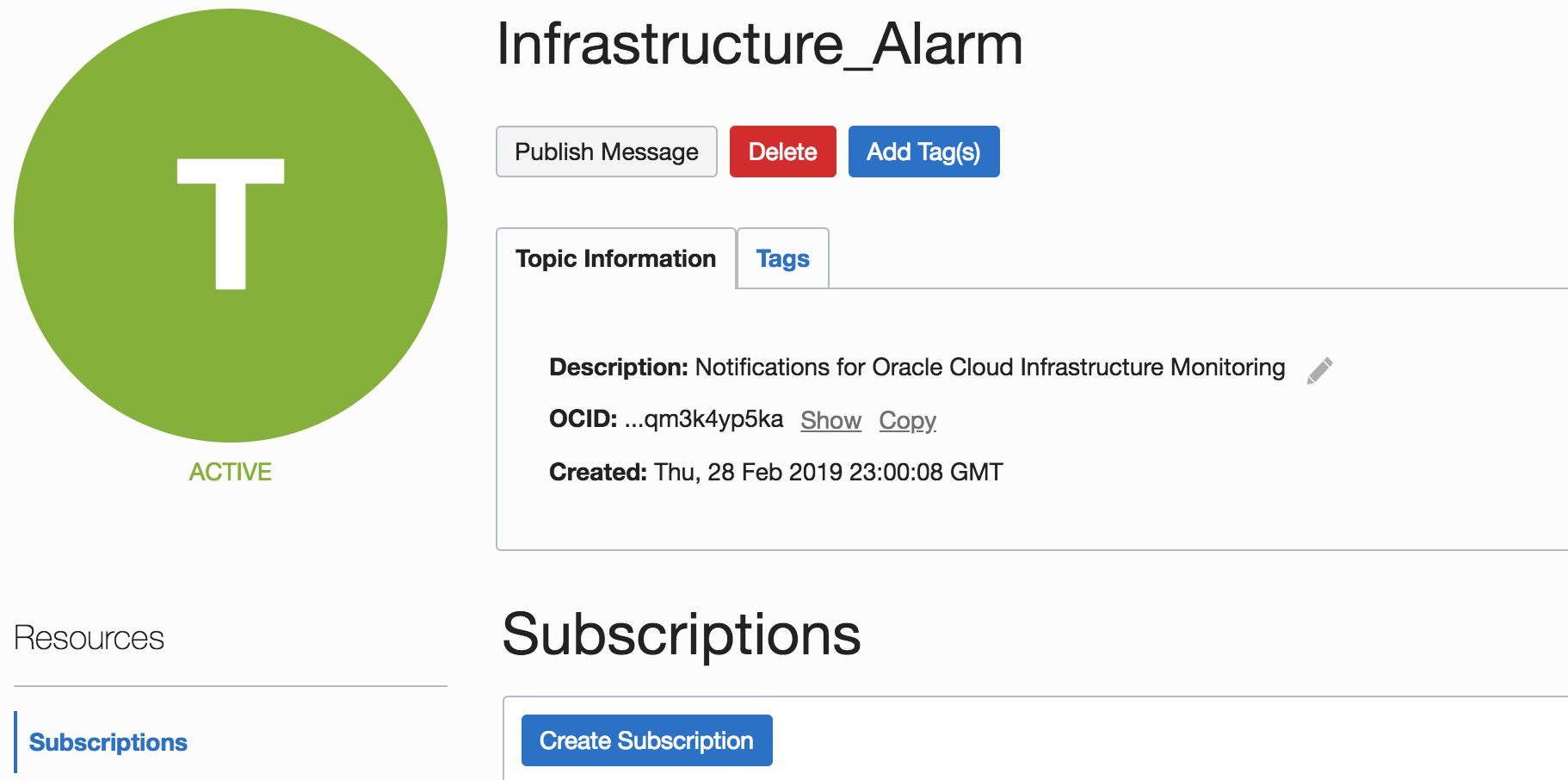Click the bold OCID field label

[x=583, y=419]
